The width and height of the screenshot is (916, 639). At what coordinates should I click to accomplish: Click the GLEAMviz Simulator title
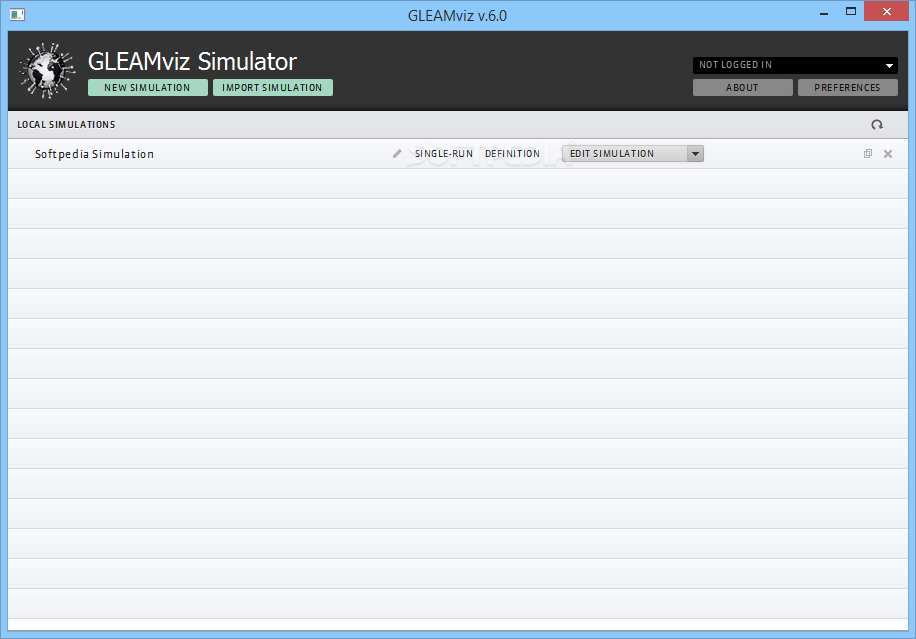192,61
